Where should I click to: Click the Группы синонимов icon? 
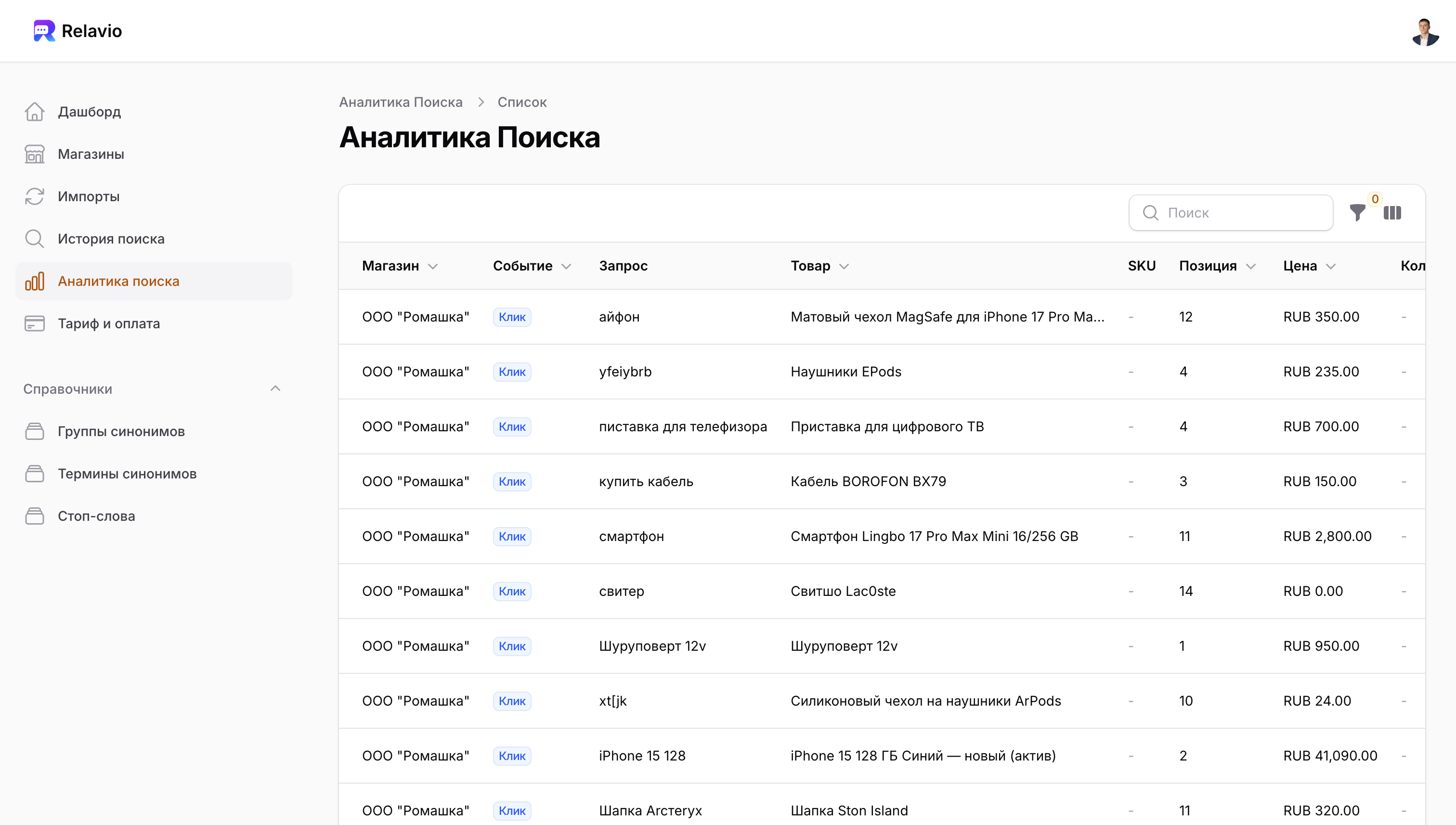click(x=35, y=431)
